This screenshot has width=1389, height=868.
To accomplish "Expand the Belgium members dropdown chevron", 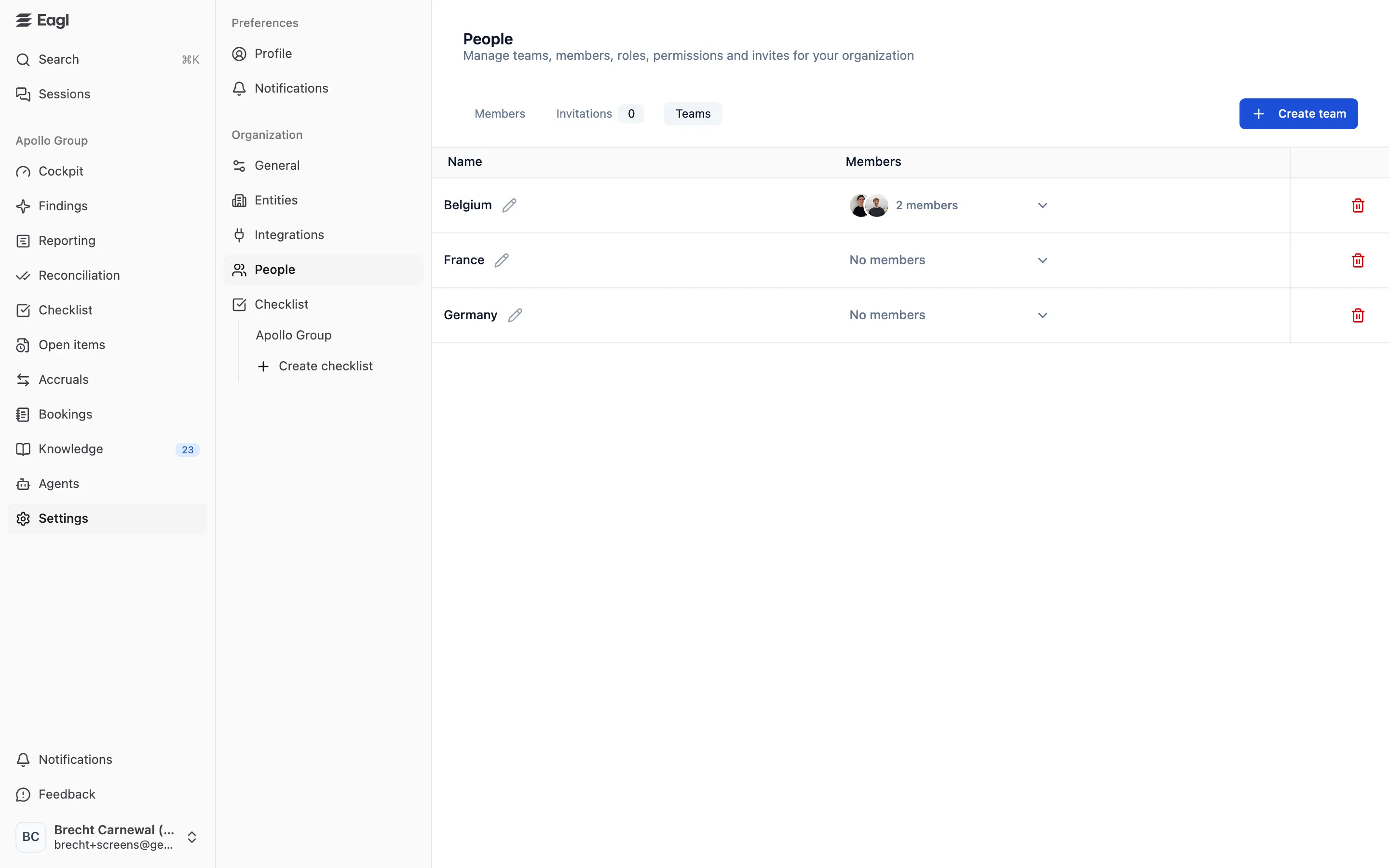I will point(1042,205).
